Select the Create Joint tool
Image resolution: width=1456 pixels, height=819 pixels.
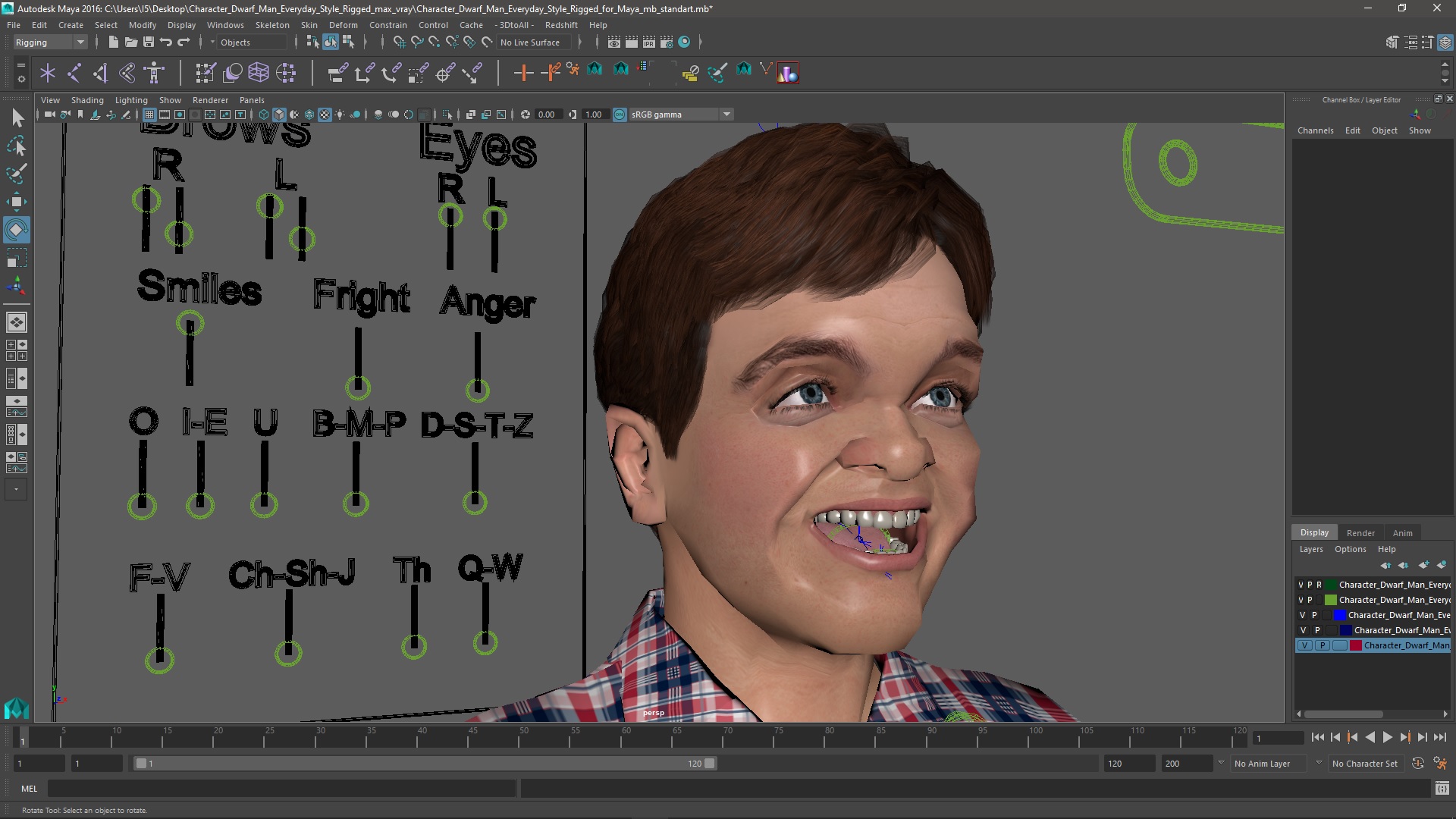[74, 73]
